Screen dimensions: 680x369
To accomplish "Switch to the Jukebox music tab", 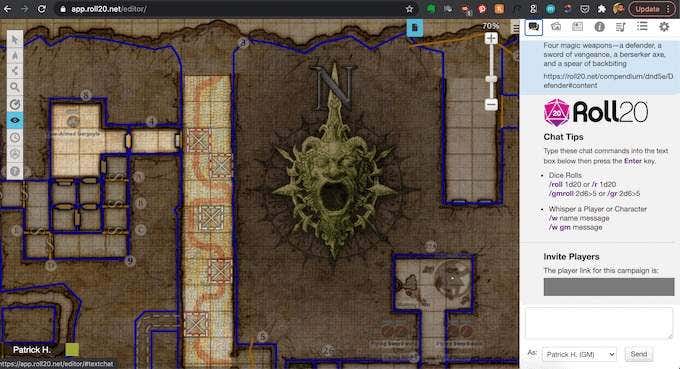I will click(x=621, y=27).
